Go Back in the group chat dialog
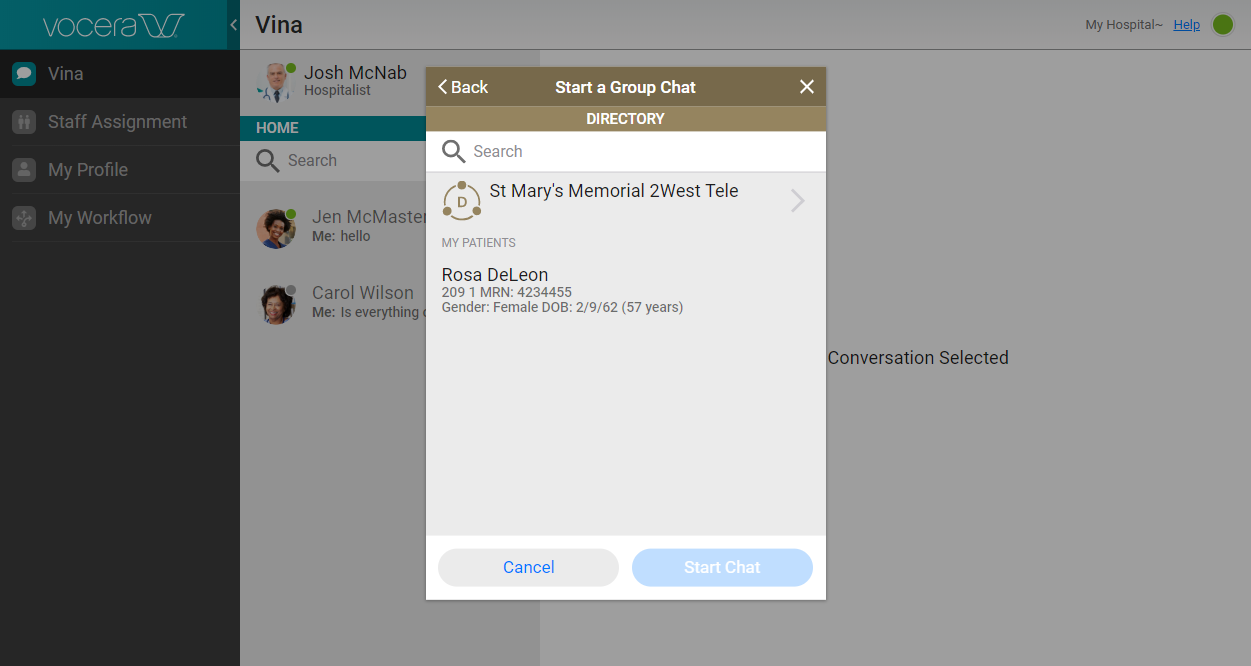The image size is (1251, 666). pyautogui.click(x=463, y=87)
